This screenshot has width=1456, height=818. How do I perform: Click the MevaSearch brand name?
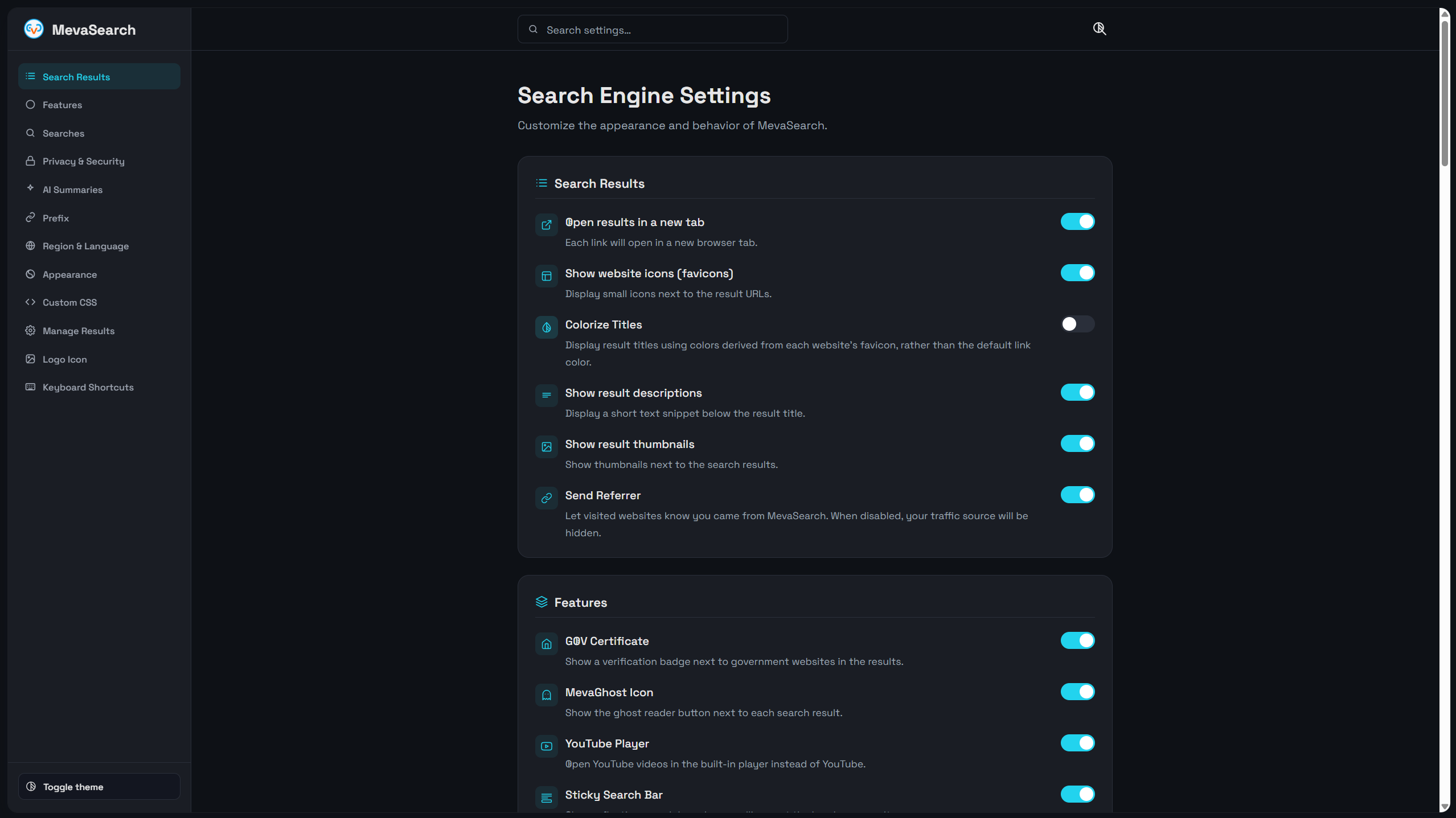pos(94,30)
